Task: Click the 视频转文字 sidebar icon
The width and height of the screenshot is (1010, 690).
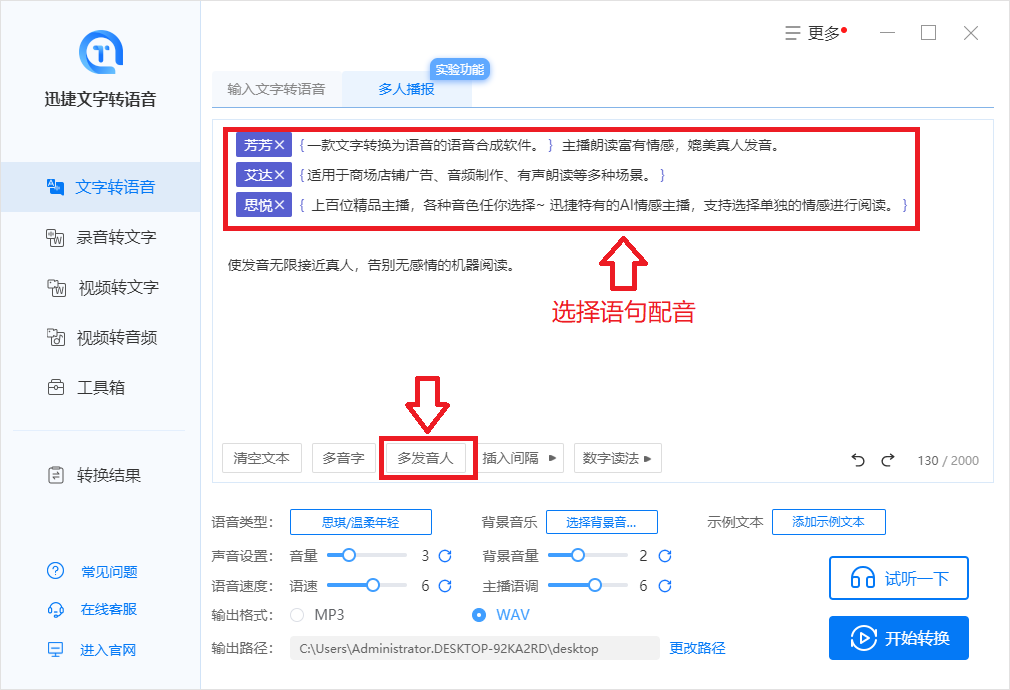Action: [x=56, y=287]
